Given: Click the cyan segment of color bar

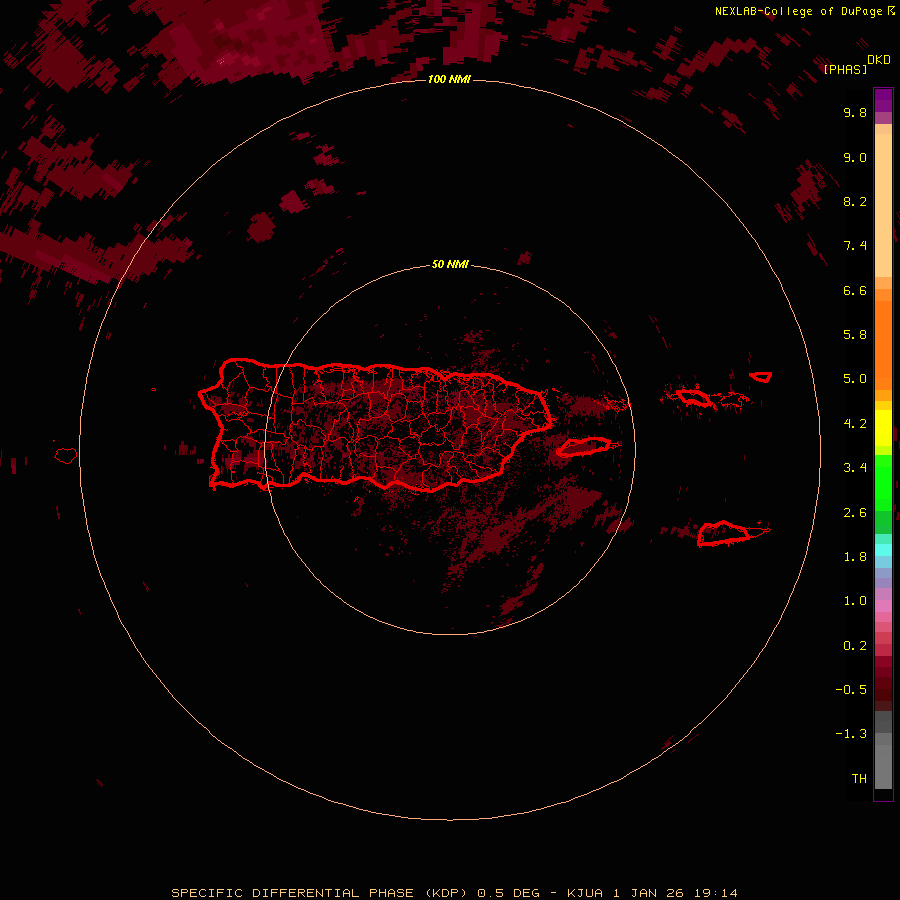Looking at the screenshot, I should (x=883, y=550).
